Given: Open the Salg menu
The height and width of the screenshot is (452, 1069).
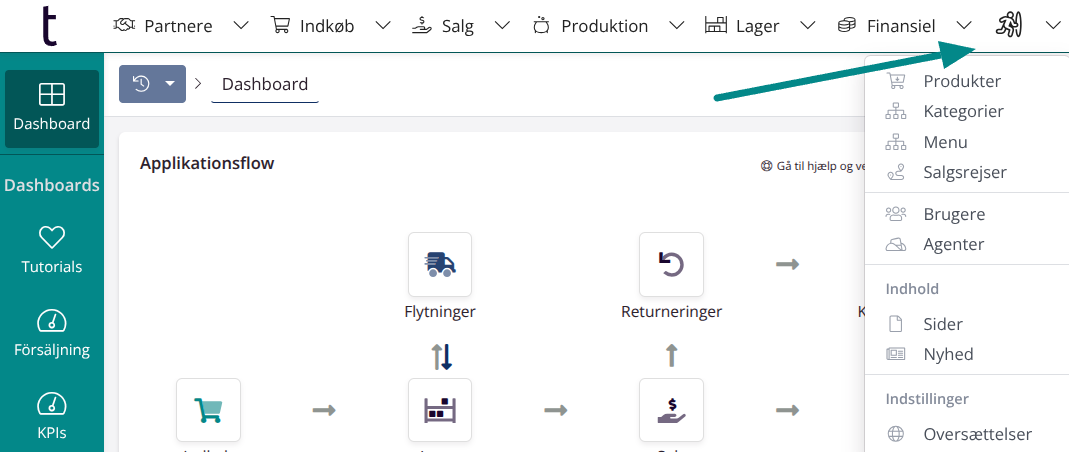Looking at the screenshot, I should pos(447,26).
